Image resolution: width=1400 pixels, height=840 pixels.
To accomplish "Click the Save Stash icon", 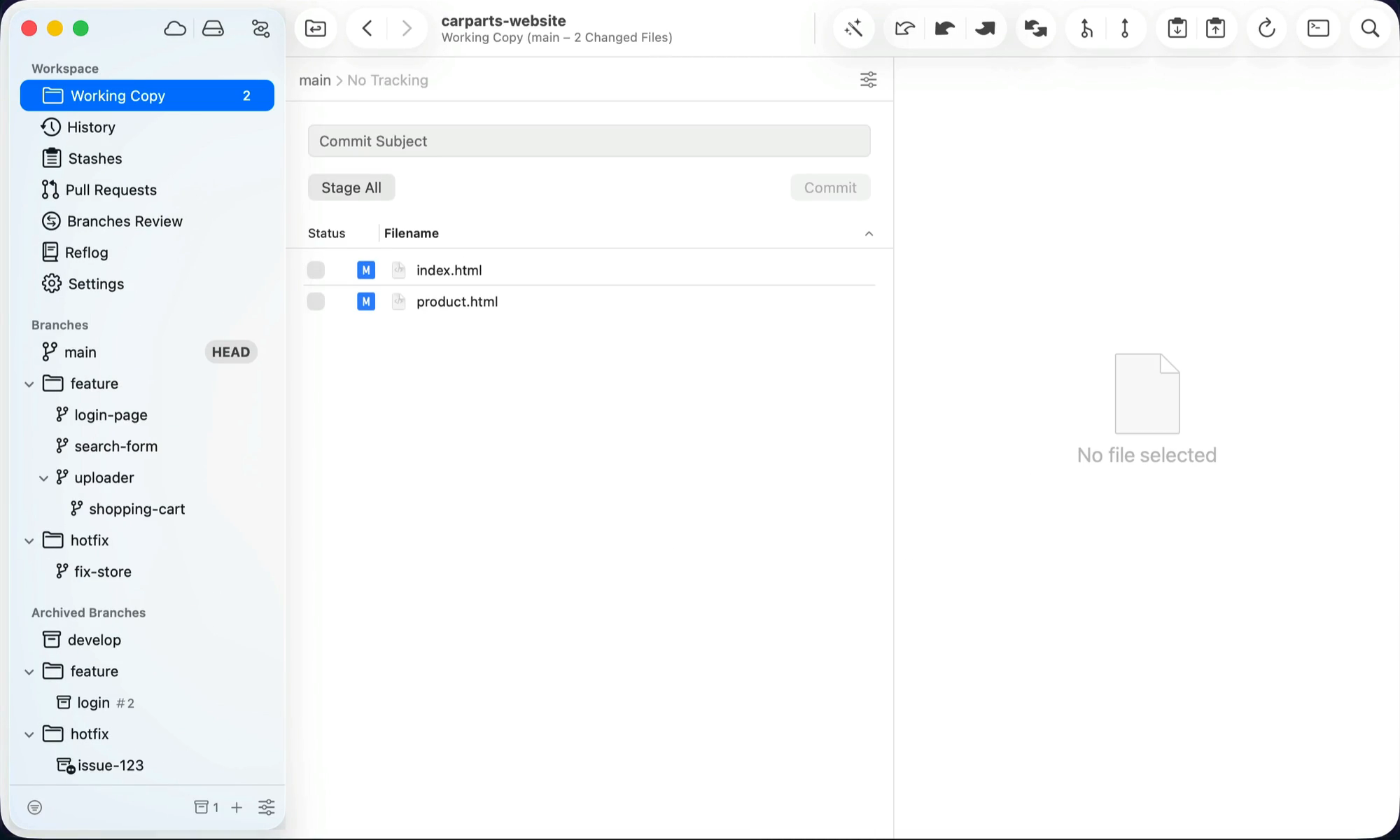I will [x=1177, y=28].
